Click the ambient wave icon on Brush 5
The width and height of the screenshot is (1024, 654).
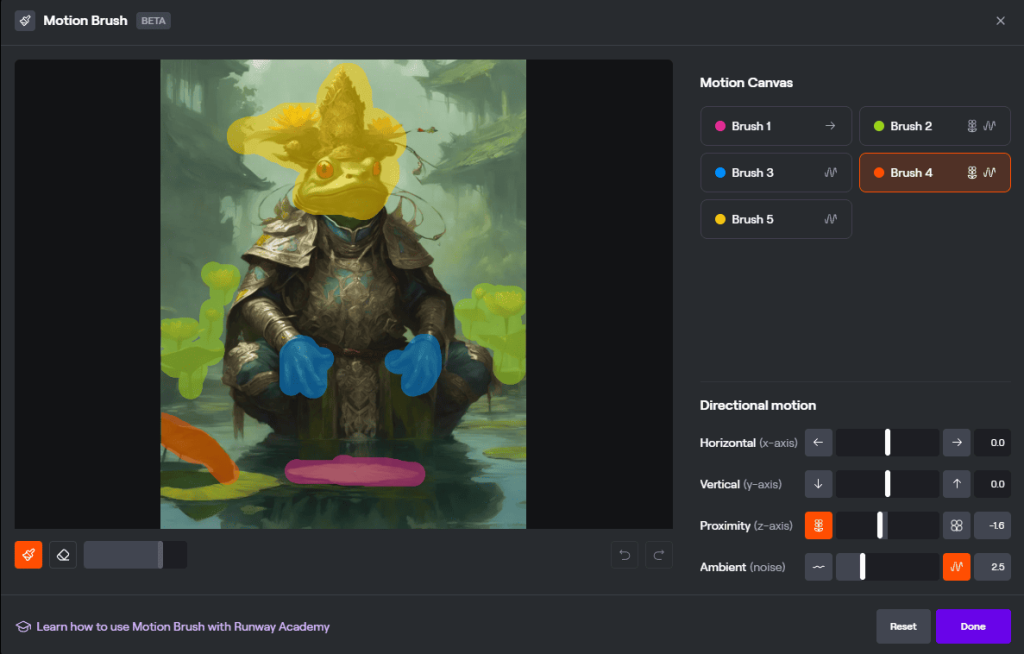[830, 219]
